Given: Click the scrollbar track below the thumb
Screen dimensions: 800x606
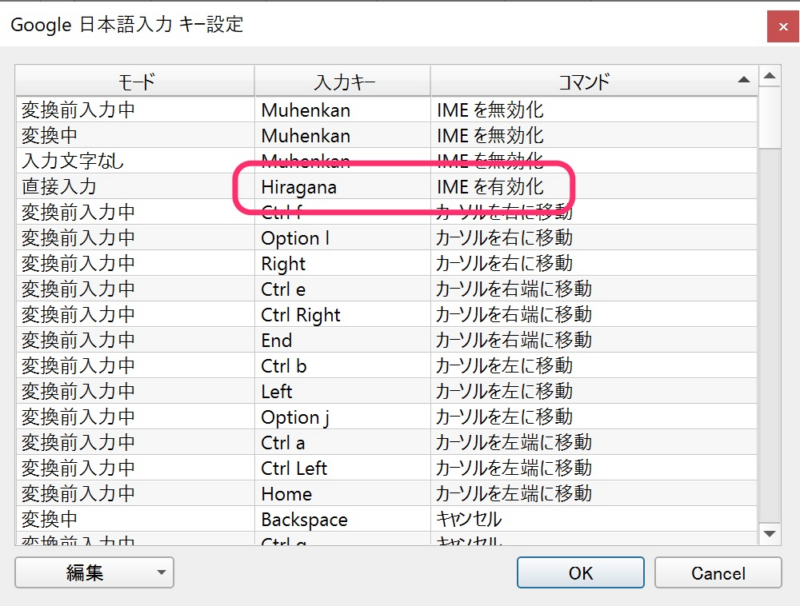Looking at the screenshot, I should tap(769, 336).
